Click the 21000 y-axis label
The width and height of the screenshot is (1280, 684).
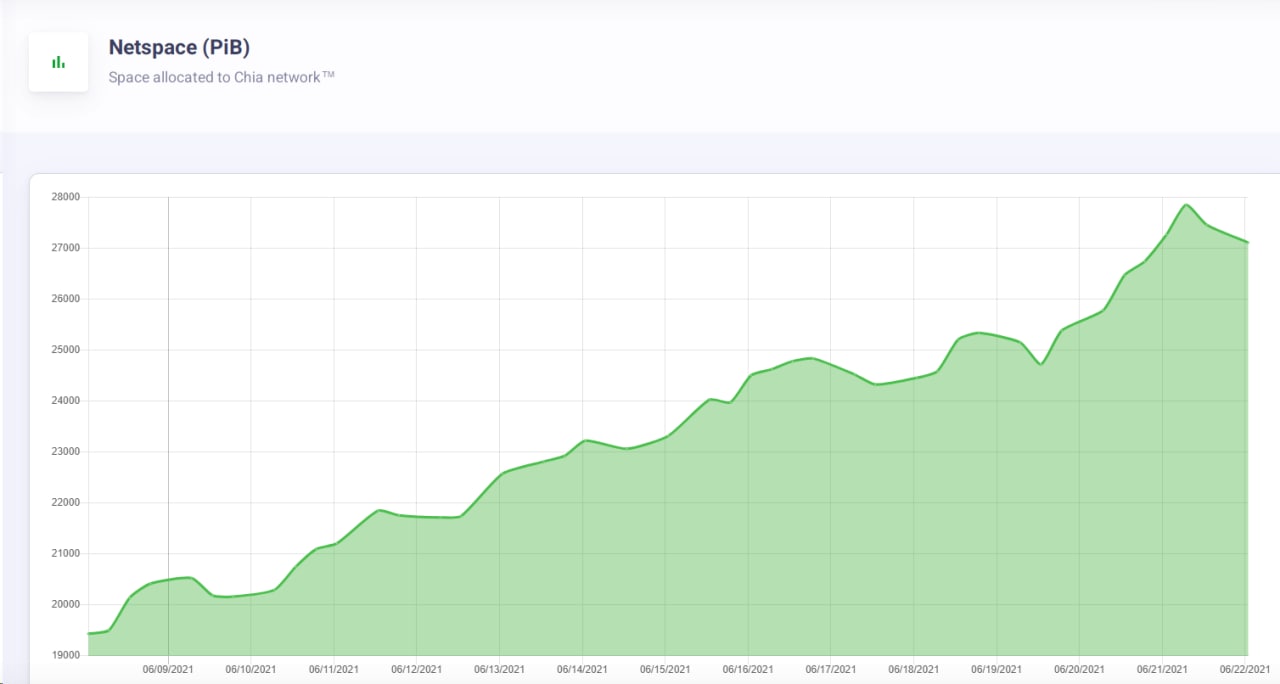click(x=65, y=554)
